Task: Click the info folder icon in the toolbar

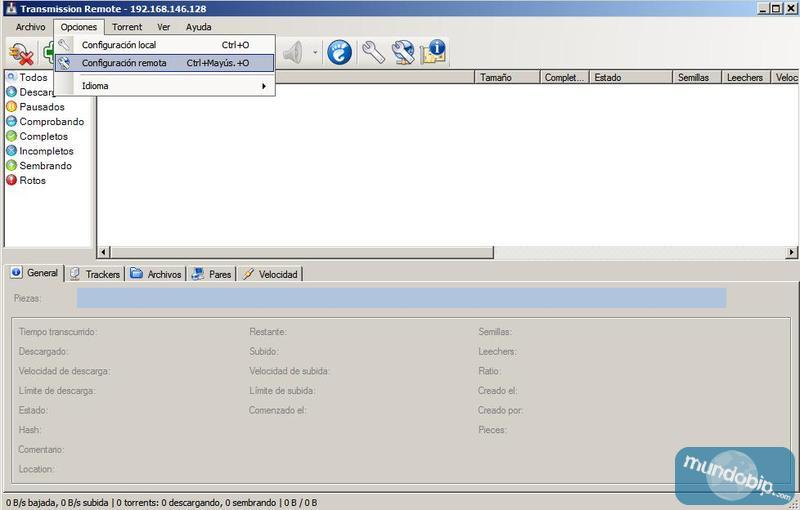Action: (433, 53)
